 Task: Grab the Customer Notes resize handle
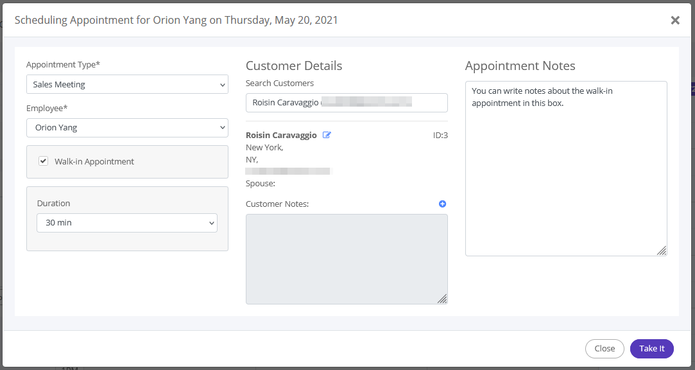click(442, 299)
